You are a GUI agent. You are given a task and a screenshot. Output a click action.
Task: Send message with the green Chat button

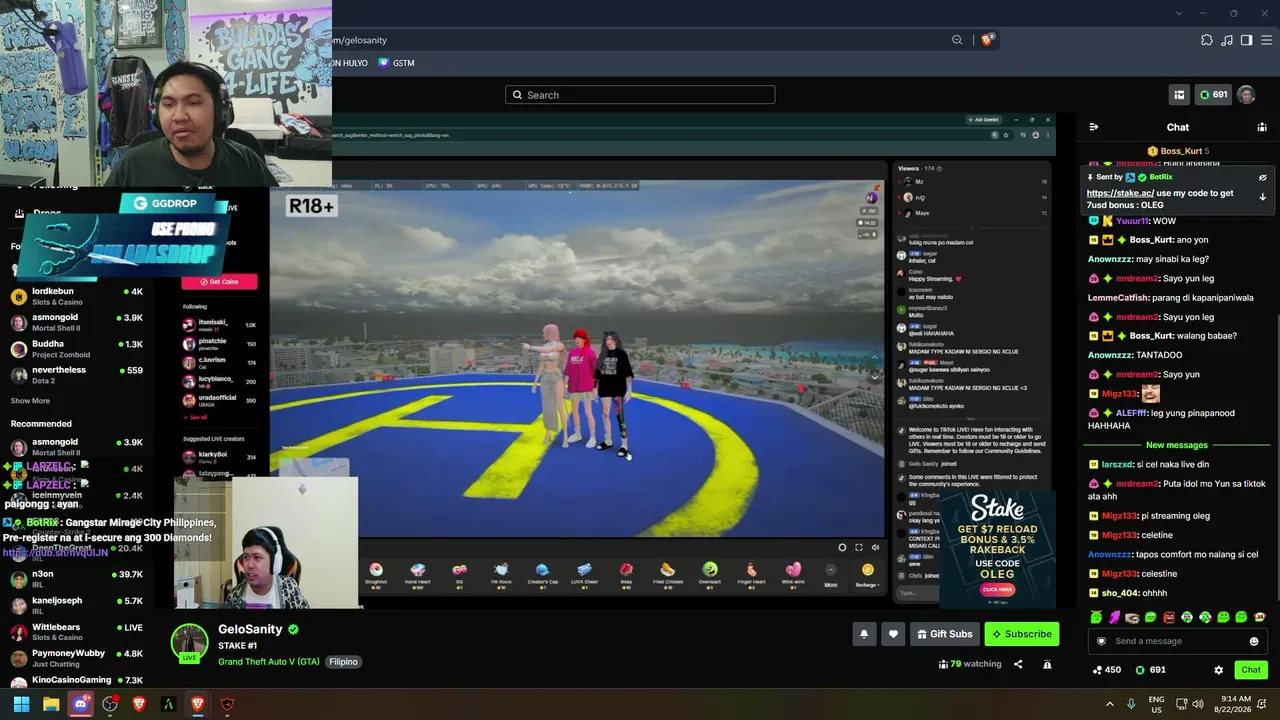1250,670
